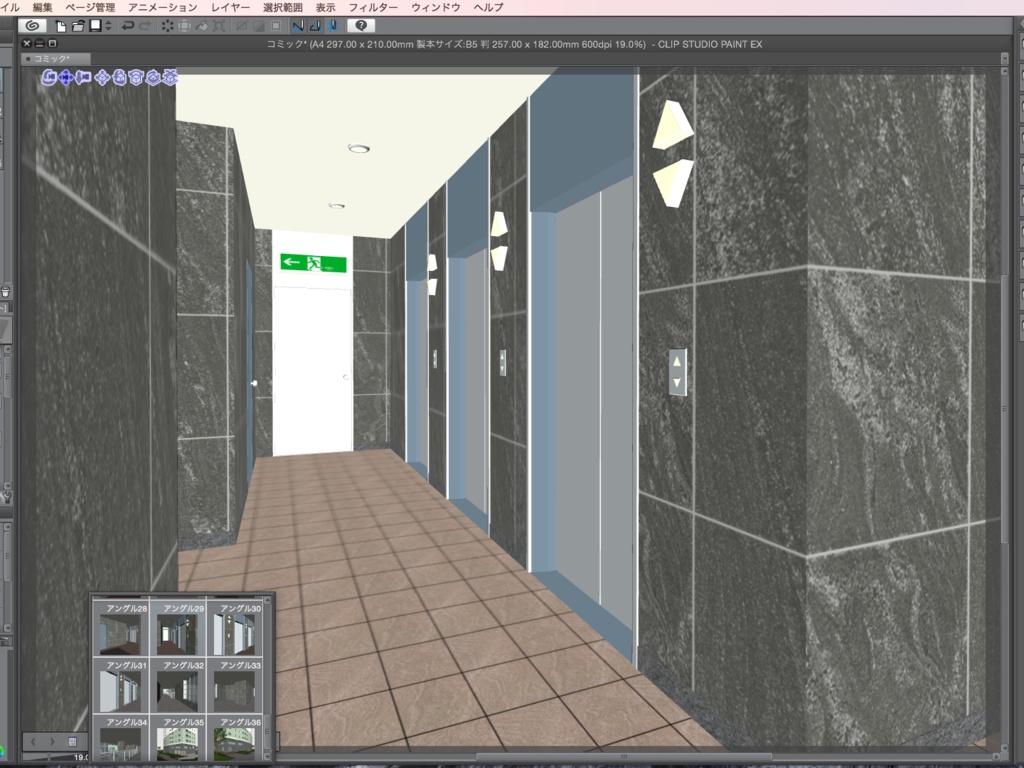Select the rightmost 3D object scale manipulator

pyautogui.click(x=171, y=77)
